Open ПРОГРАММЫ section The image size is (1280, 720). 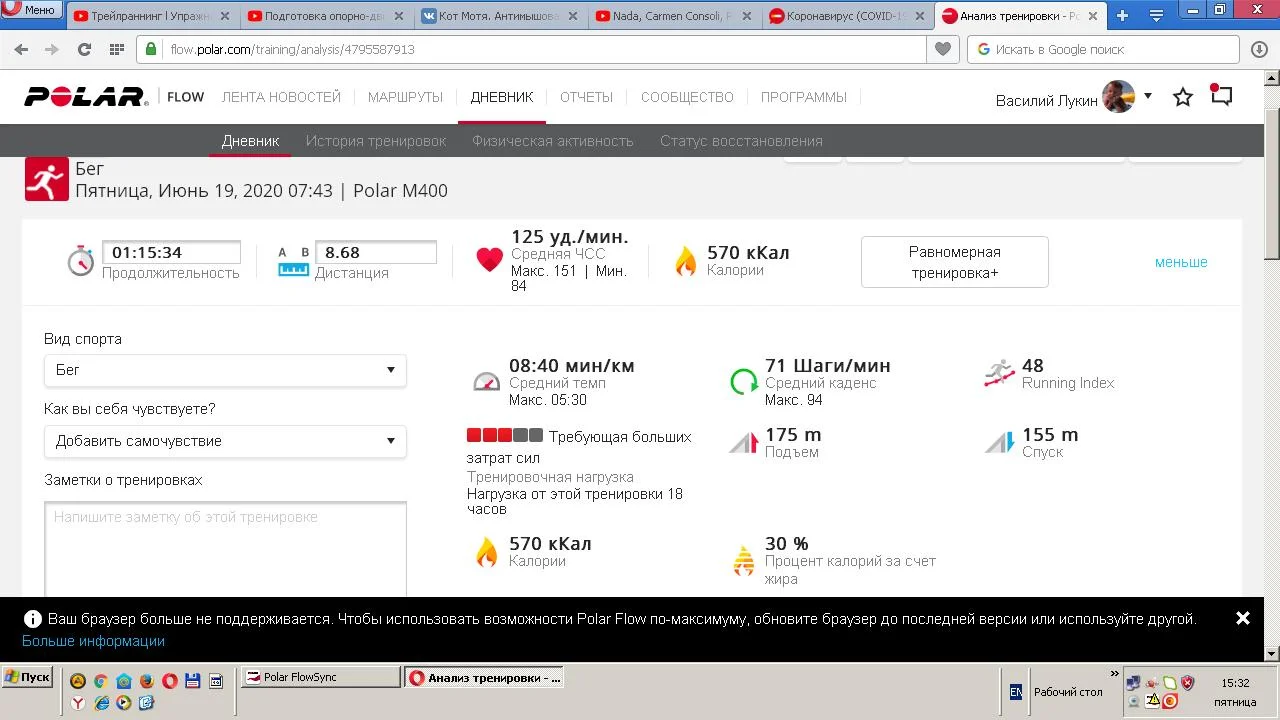pos(804,97)
